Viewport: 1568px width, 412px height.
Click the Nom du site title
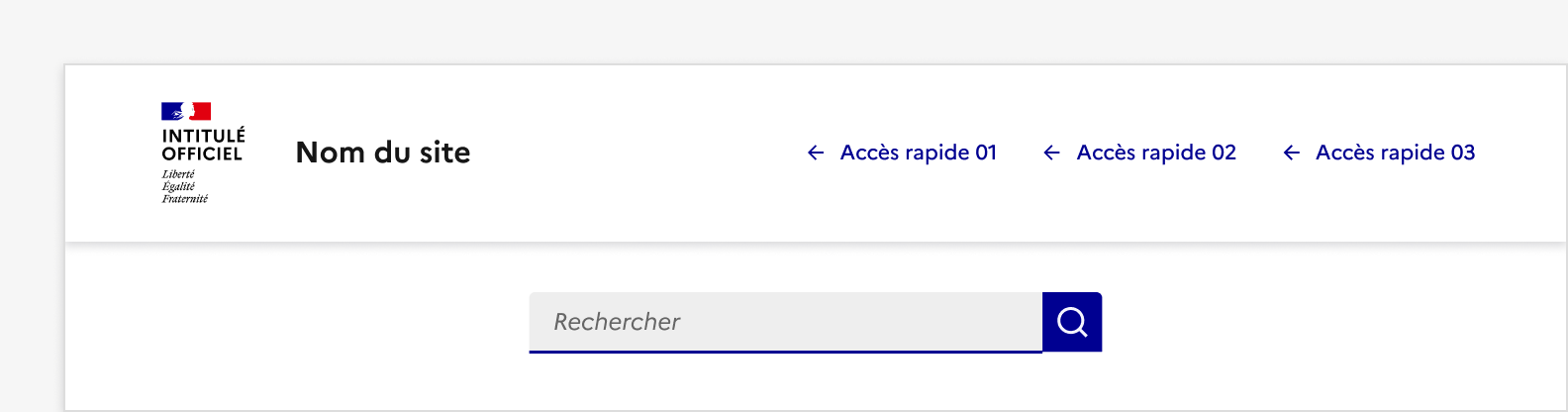pos(383,153)
